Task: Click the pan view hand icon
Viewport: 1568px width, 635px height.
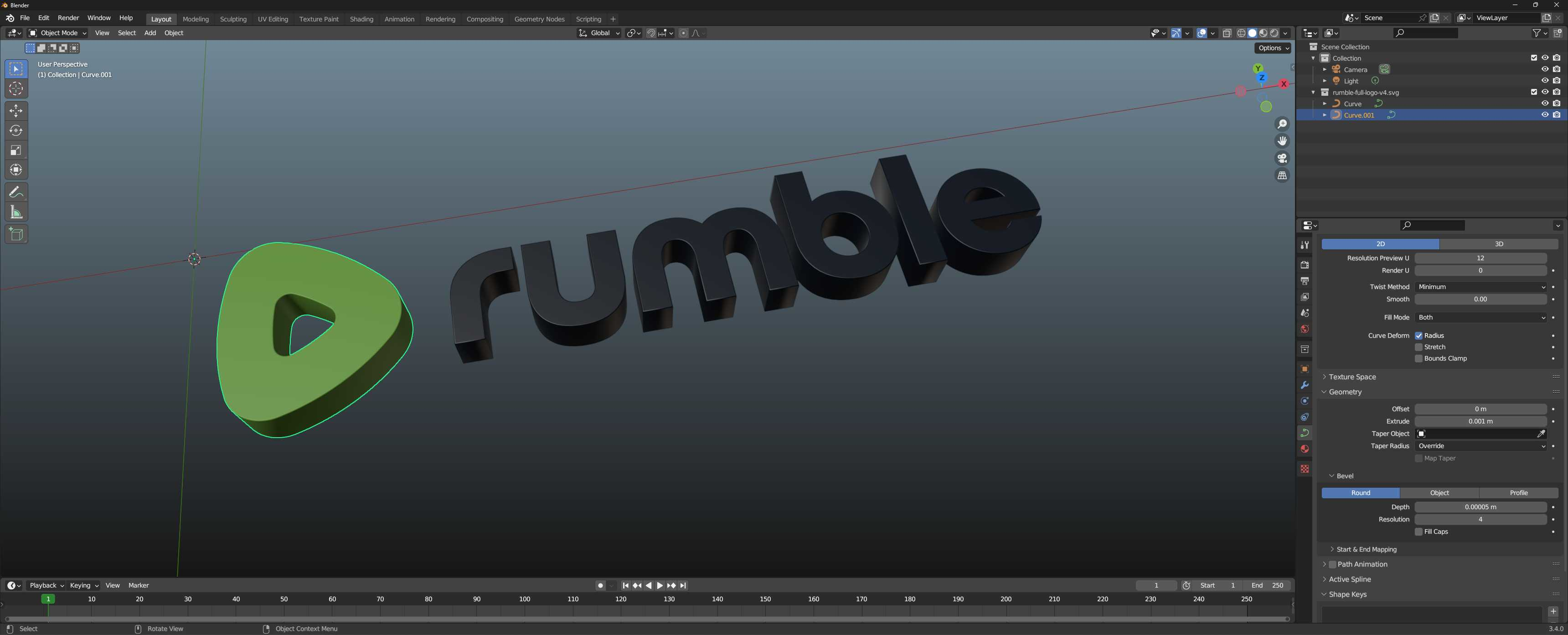Action: click(1282, 141)
